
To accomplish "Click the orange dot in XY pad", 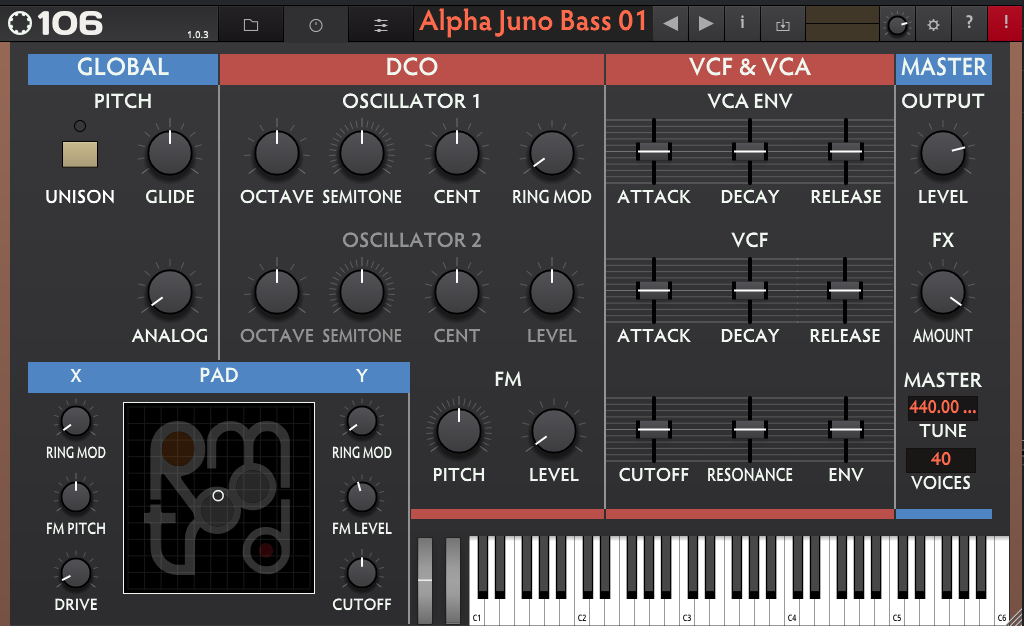I will coord(178,449).
